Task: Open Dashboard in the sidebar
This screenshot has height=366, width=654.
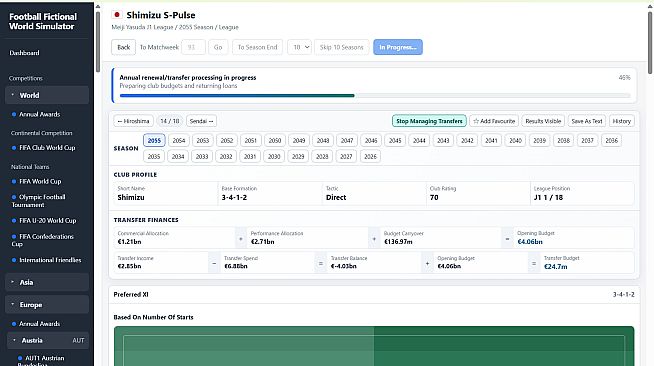Action: 24,53
